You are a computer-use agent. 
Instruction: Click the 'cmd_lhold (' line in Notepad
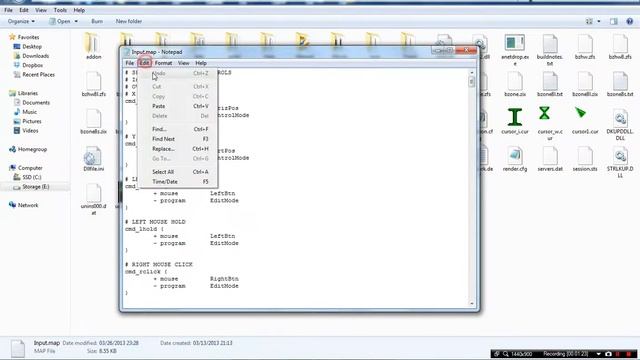tap(144, 229)
